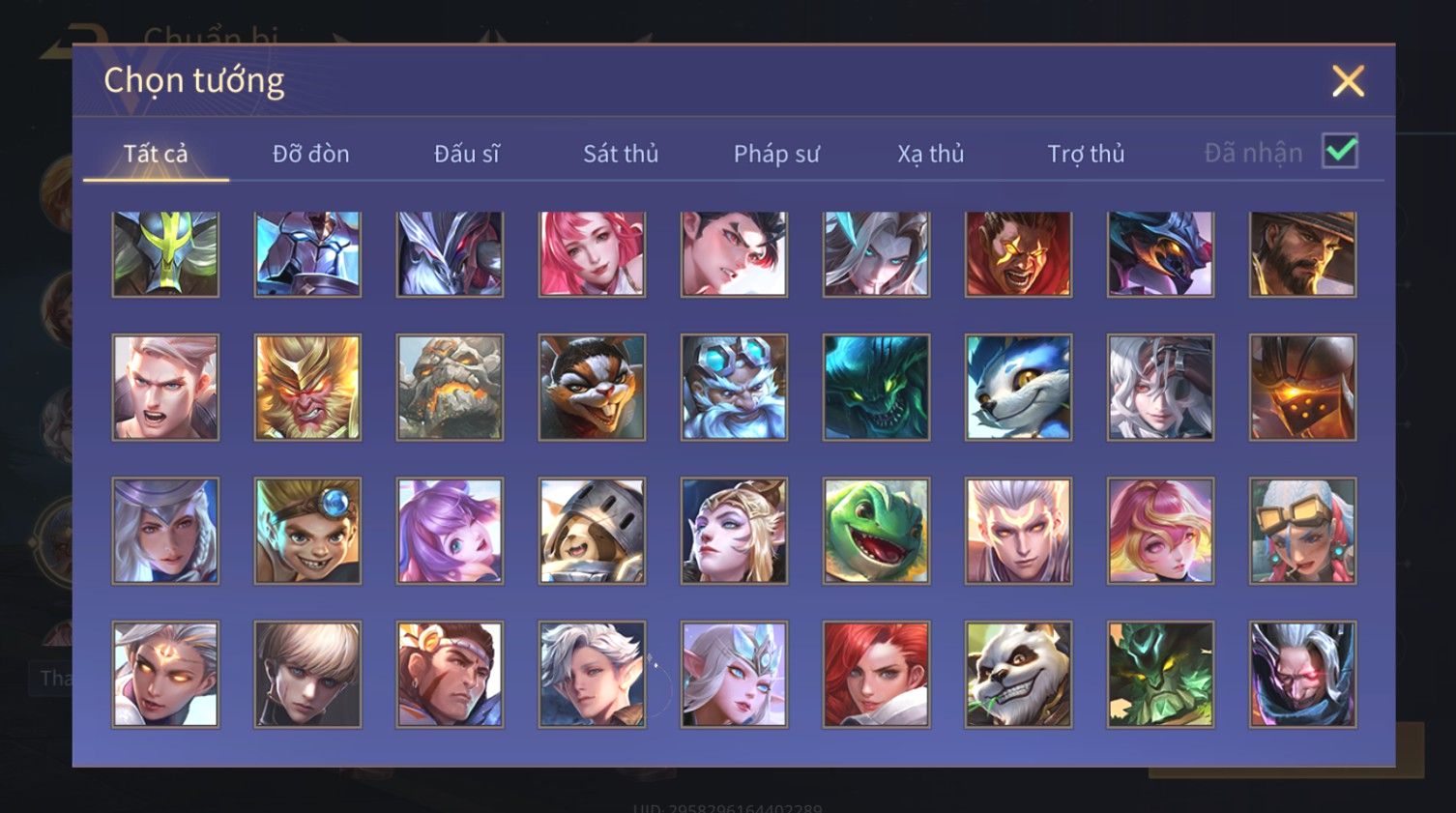Select the pink-haired girl hero portrait
Viewport: 1456px width, 813px height.
pyautogui.click(x=592, y=253)
